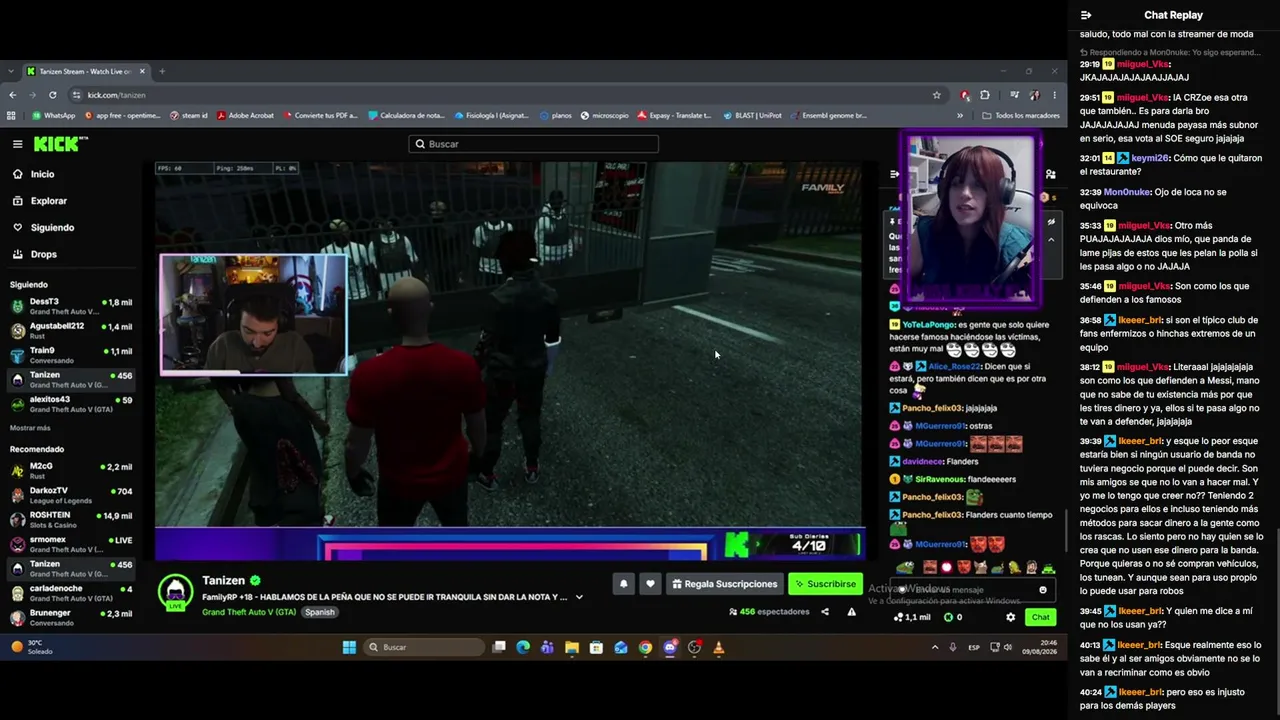Click Tanizen's channel avatar
The width and height of the screenshot is (1280, 720).
(x=176, y=592)
